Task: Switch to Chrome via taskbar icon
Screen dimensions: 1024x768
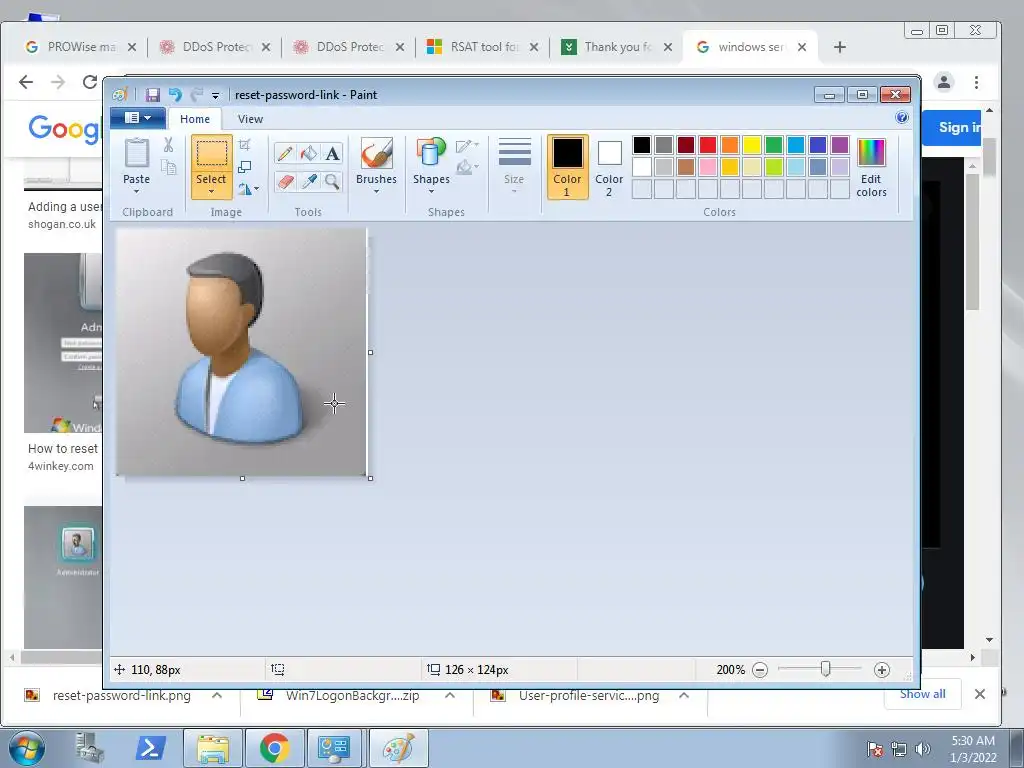Action: (274, 748)
